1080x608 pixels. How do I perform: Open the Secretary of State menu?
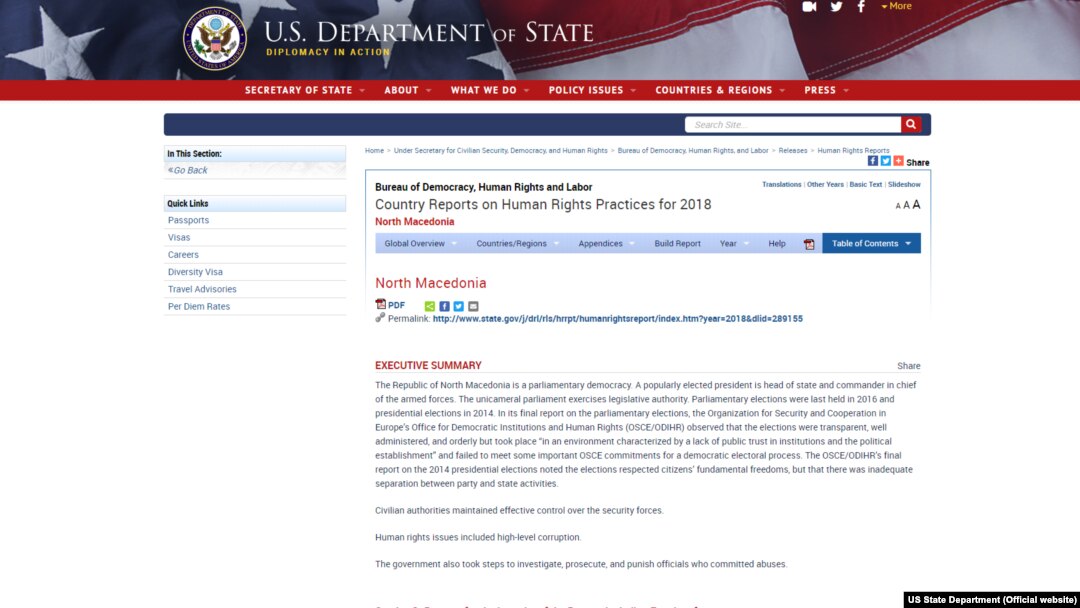coord(304,90)
